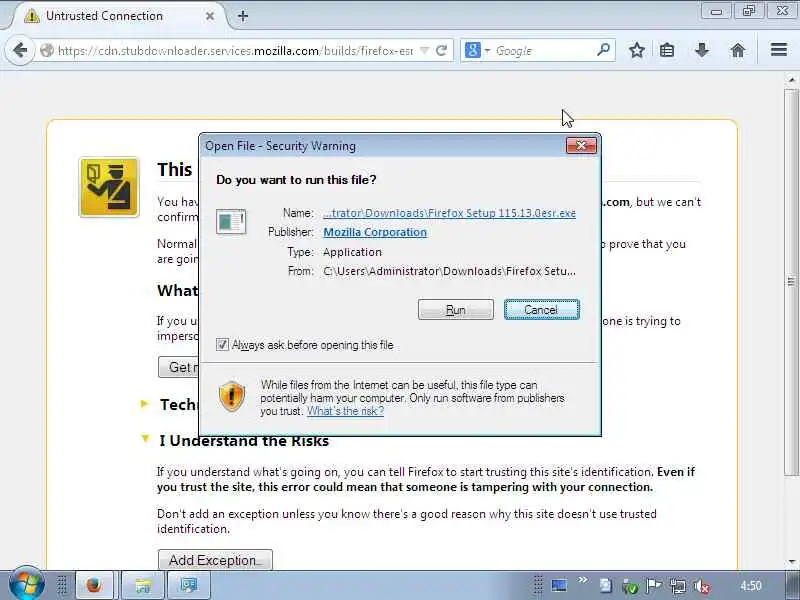This screenshot has height=600, width=800.
Task: Click the page's vertical scrollbar thumb
Action: [791, 282]
